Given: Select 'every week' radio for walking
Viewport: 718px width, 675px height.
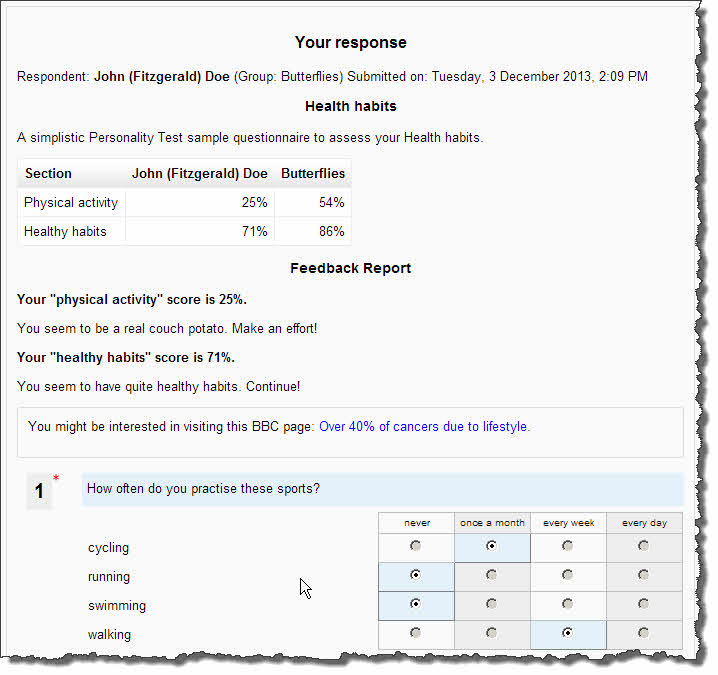Looking at the screenshot, I should coord(567,633).
